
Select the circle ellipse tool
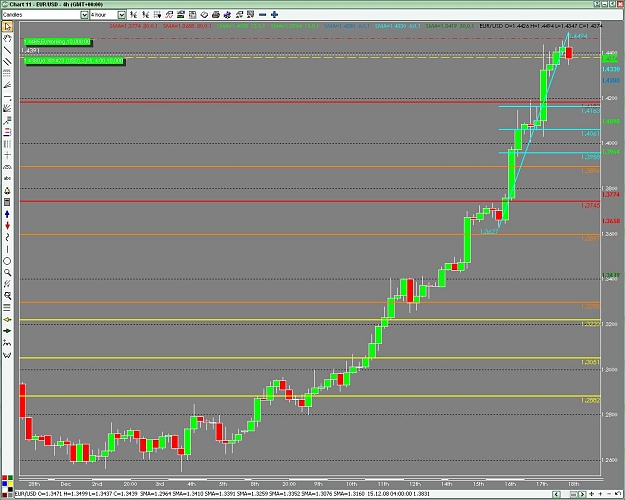(7, 261)
